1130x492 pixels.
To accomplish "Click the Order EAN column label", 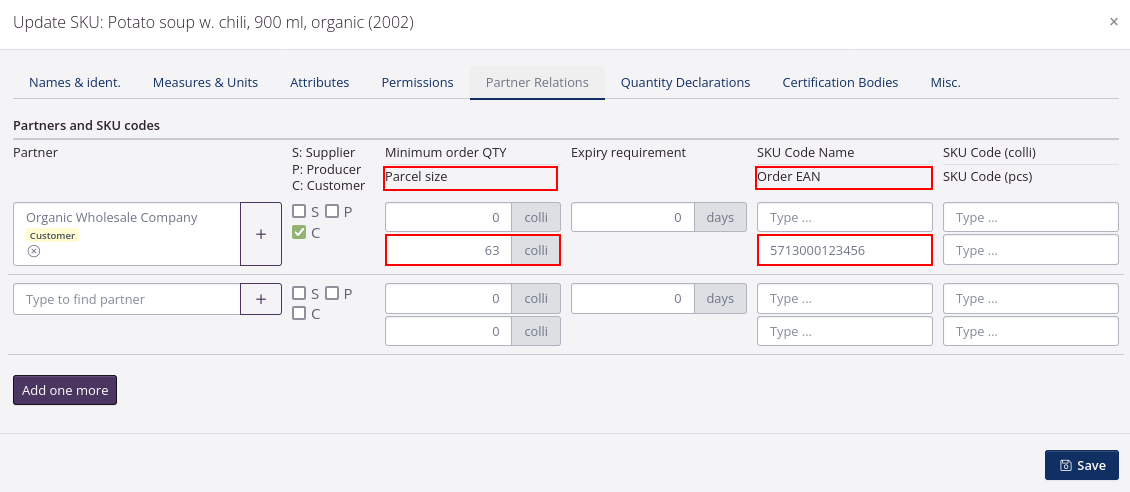I will pos(788,176).
